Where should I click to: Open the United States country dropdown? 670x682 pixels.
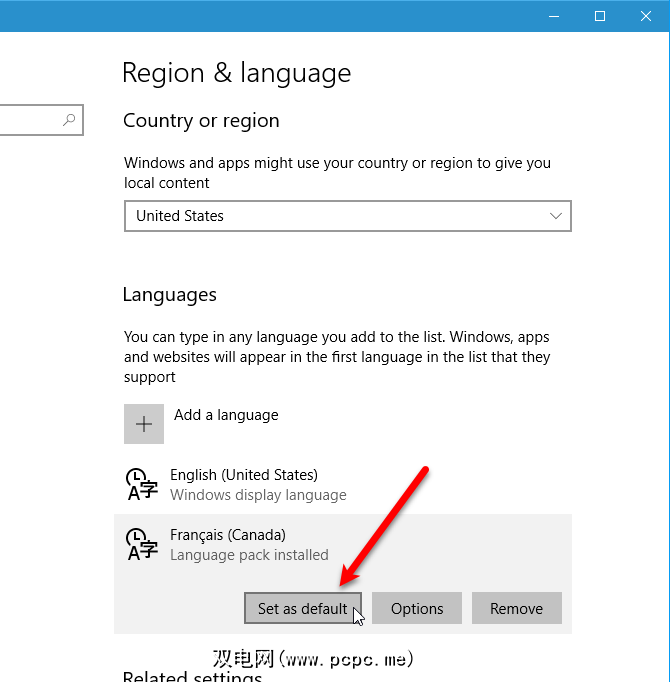coord(348,216)
